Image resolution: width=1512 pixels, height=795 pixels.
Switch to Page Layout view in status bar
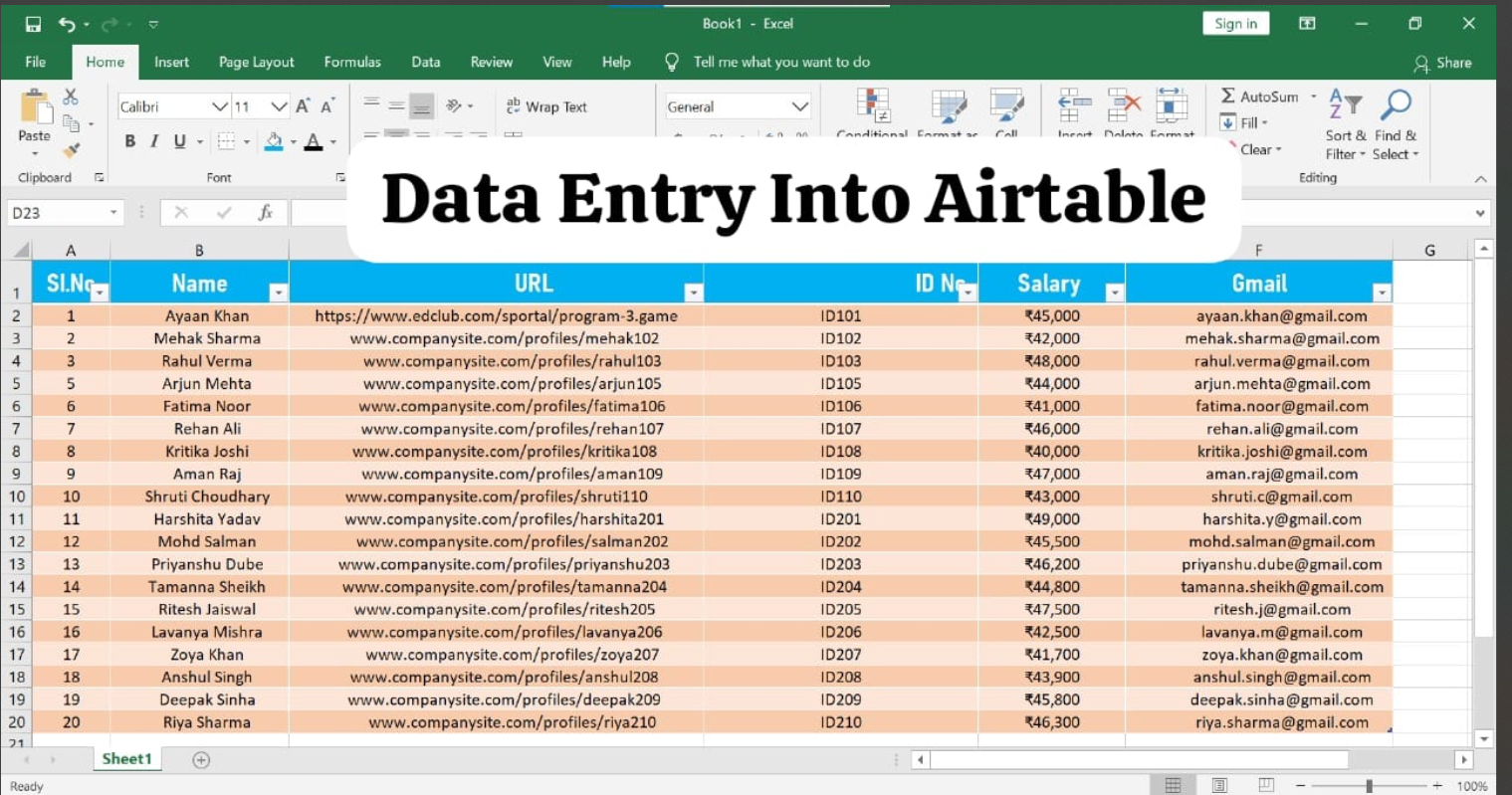[1219, 785]
